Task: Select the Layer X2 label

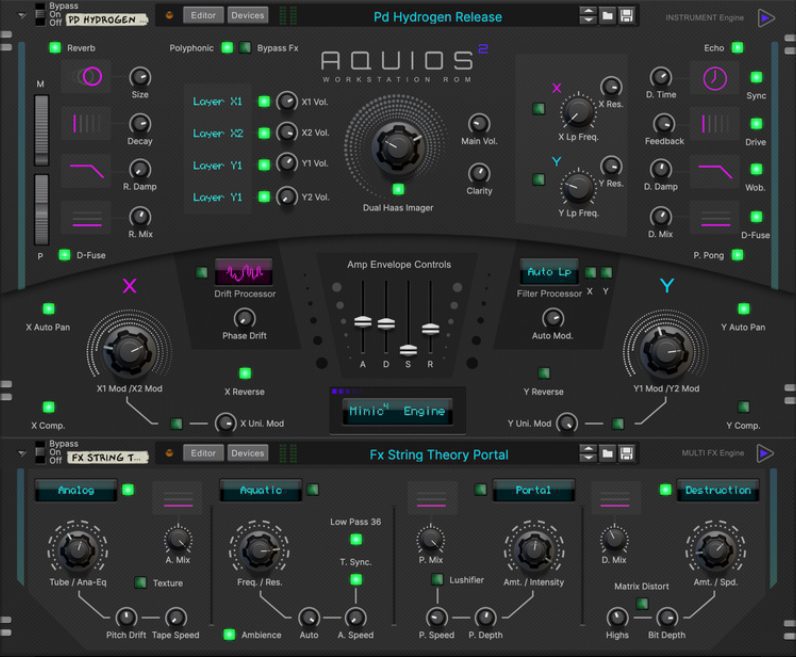Action: (217, 134)
